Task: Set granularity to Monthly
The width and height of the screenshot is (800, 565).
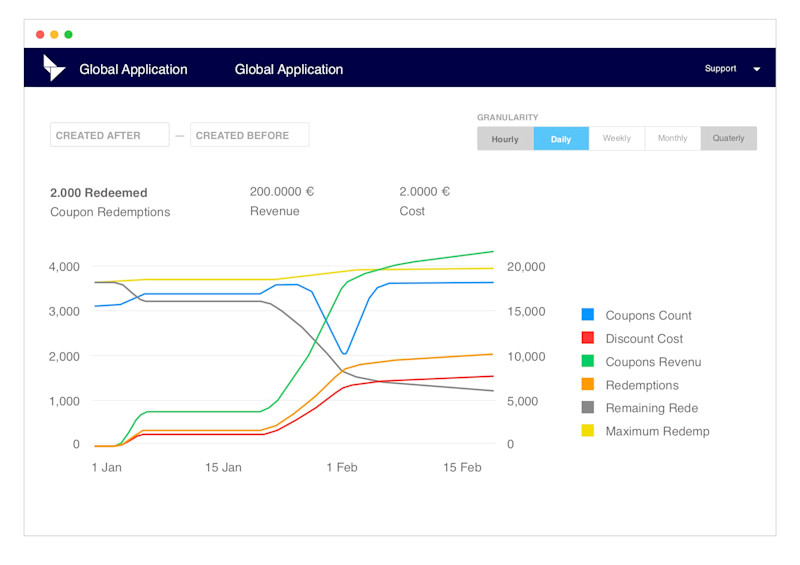Action: pyautogui.click(x=672, y=138)
